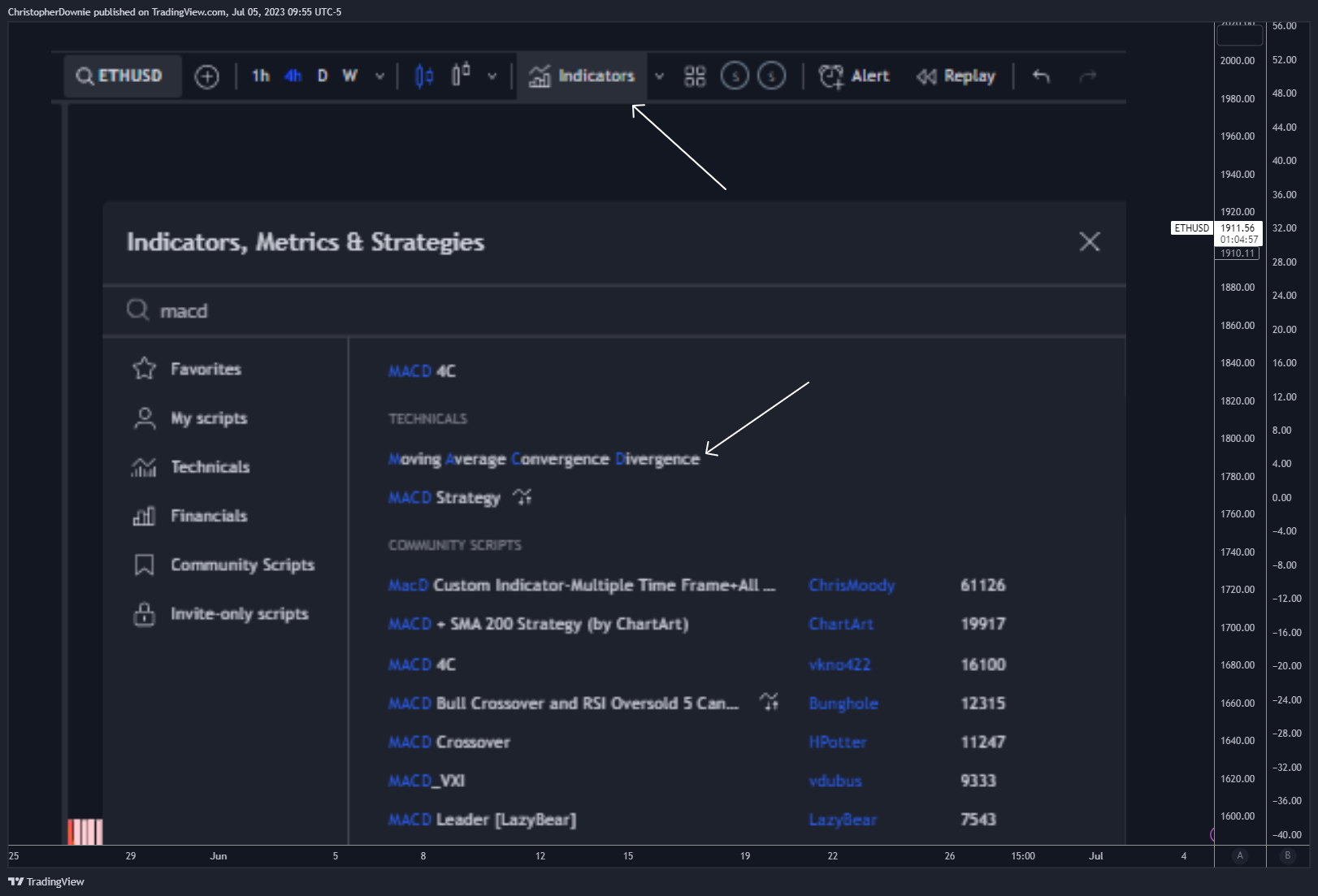Select the 4h timeframe

point(293,76)
